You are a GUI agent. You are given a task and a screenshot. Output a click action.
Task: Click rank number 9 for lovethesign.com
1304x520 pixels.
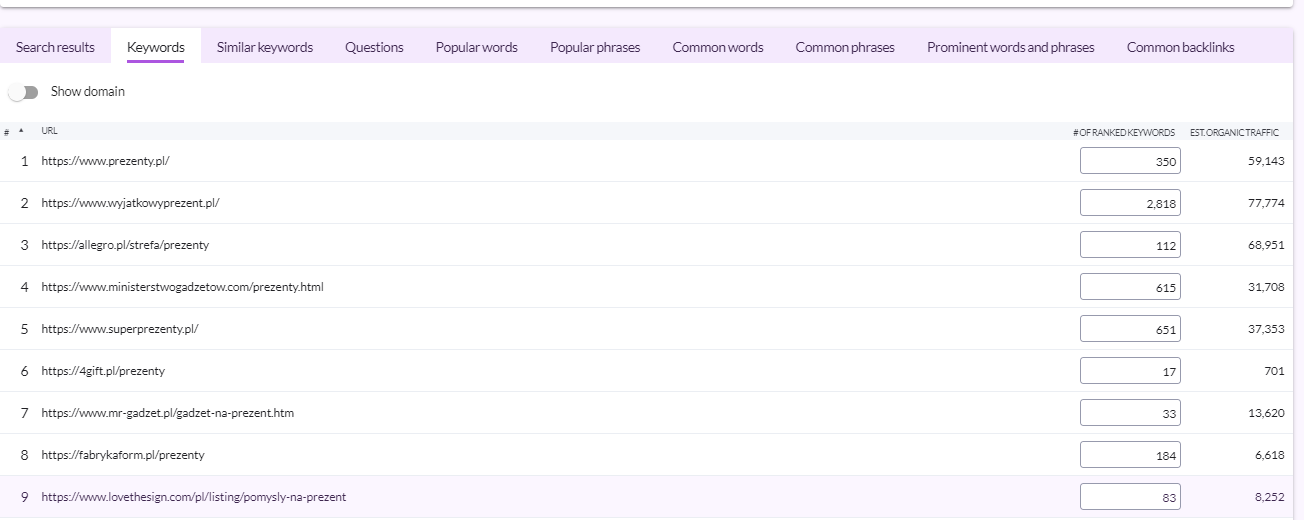25,497
